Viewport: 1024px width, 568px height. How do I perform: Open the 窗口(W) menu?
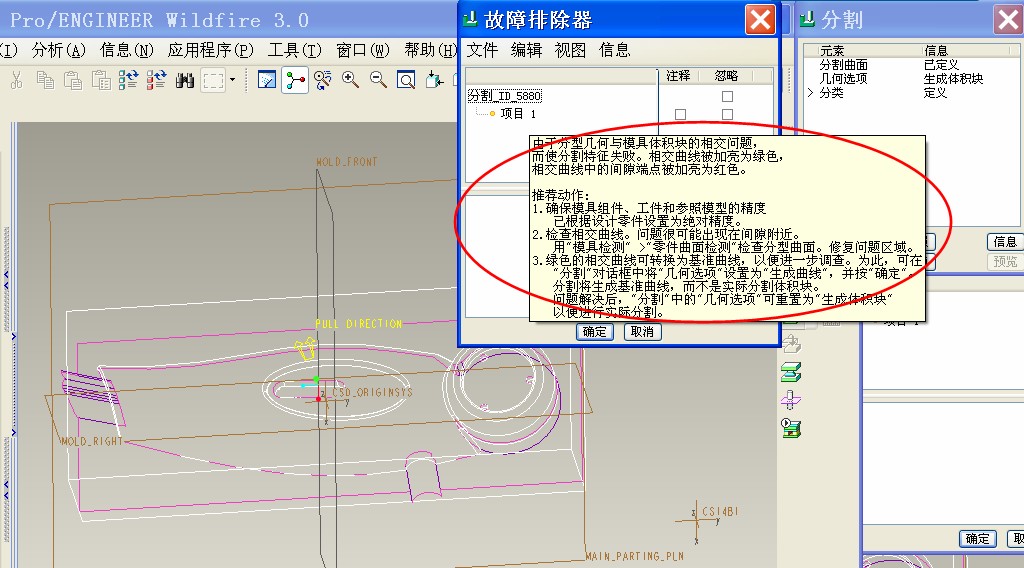pyautogui.click(x=362, y=50)
